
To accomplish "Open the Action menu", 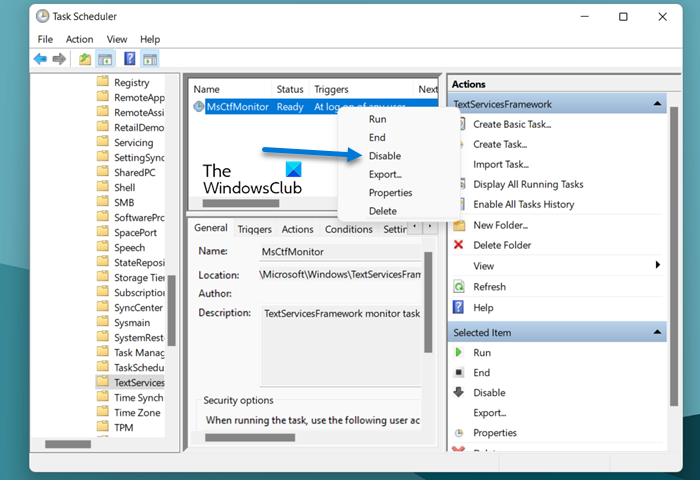I will [x=79, y=39].
